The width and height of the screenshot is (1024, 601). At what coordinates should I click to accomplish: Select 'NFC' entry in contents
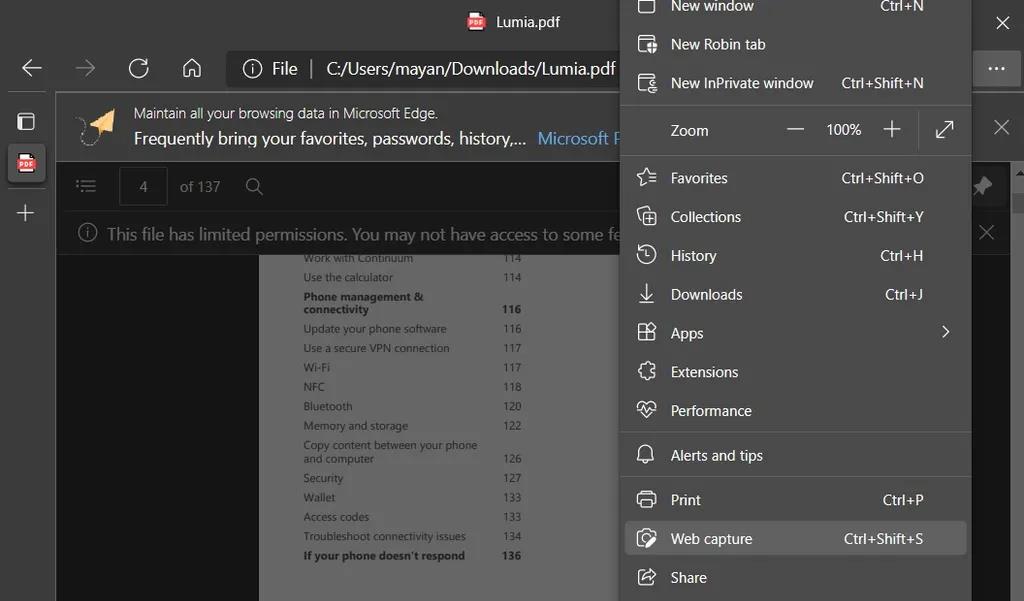click(314, 387)
